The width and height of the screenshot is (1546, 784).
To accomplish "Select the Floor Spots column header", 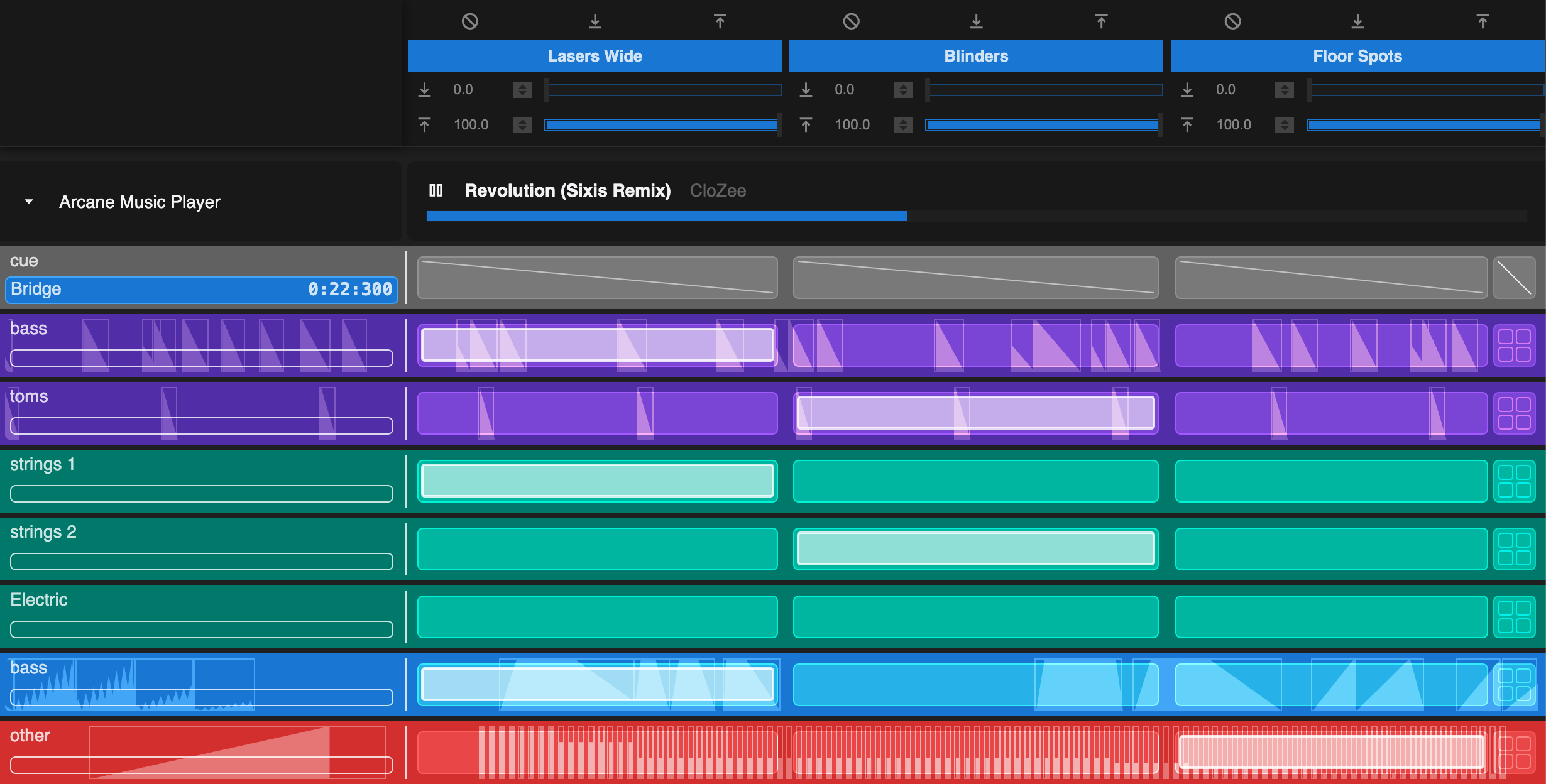I will click(1357, 56).
